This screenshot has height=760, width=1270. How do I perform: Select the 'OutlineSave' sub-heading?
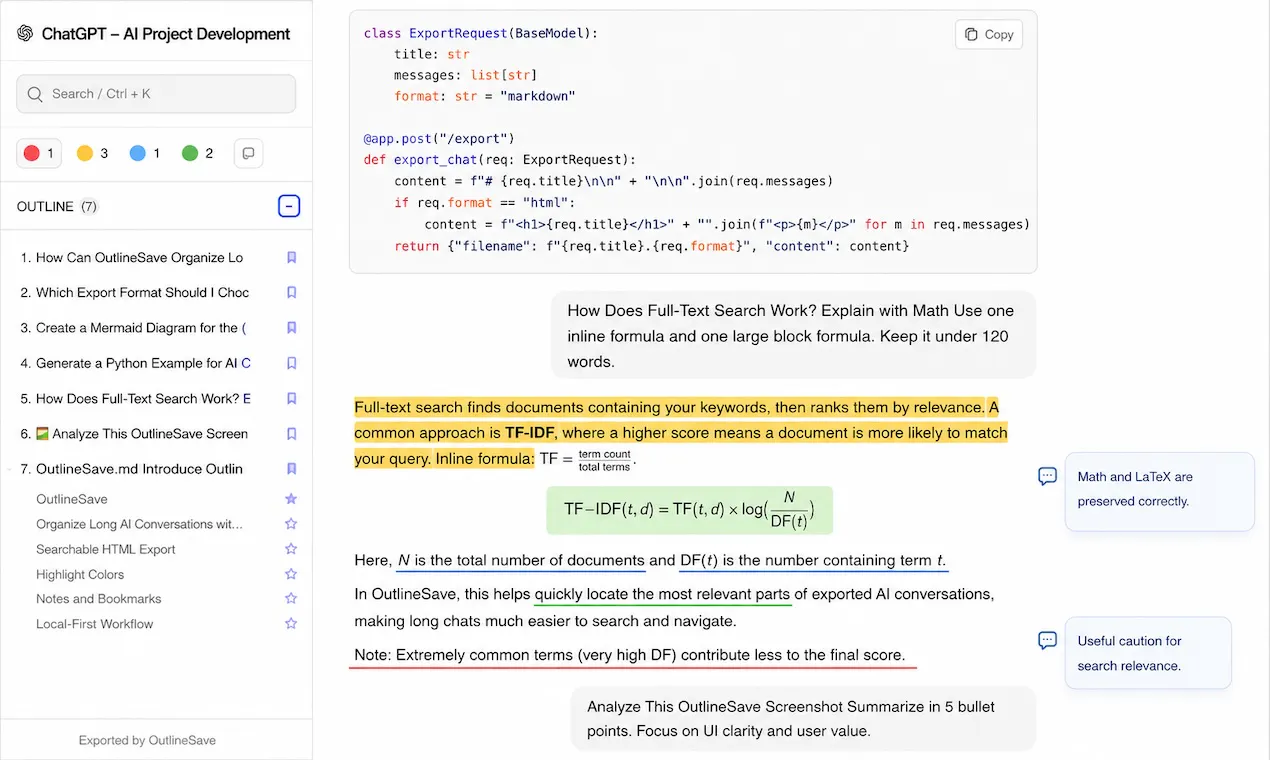coord(72,499)
